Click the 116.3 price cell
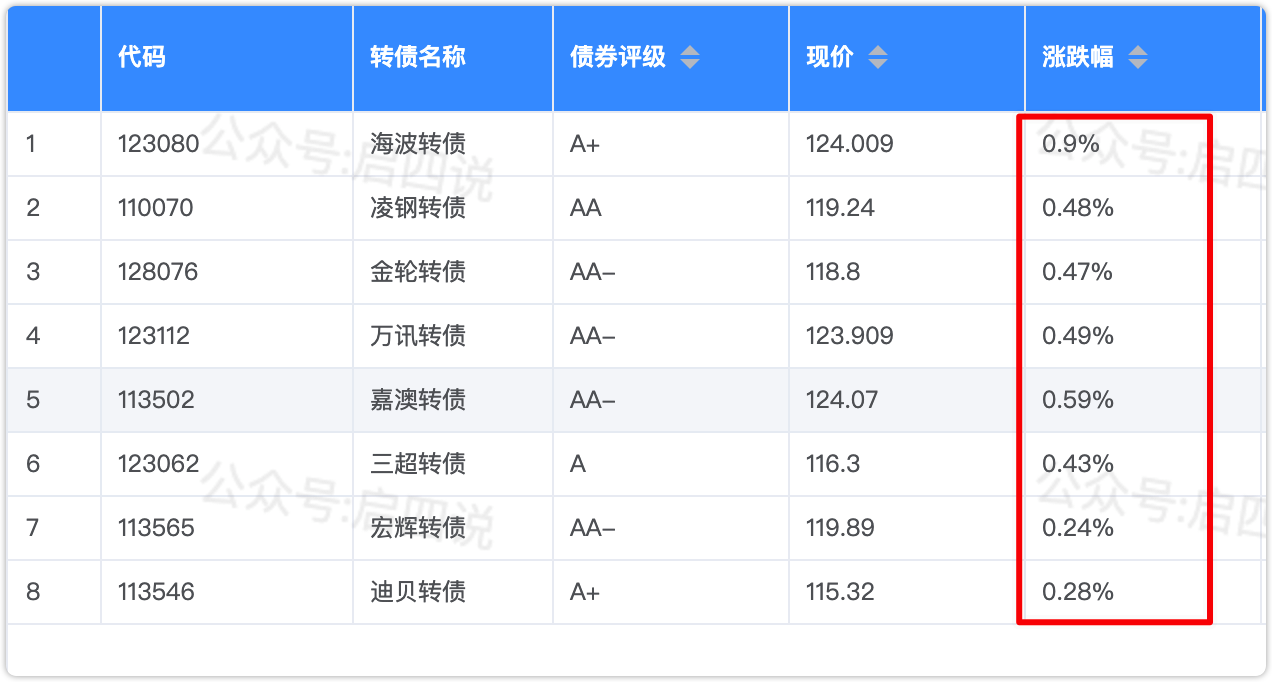This screenshot has width=1272, height=682. [833, 464]
